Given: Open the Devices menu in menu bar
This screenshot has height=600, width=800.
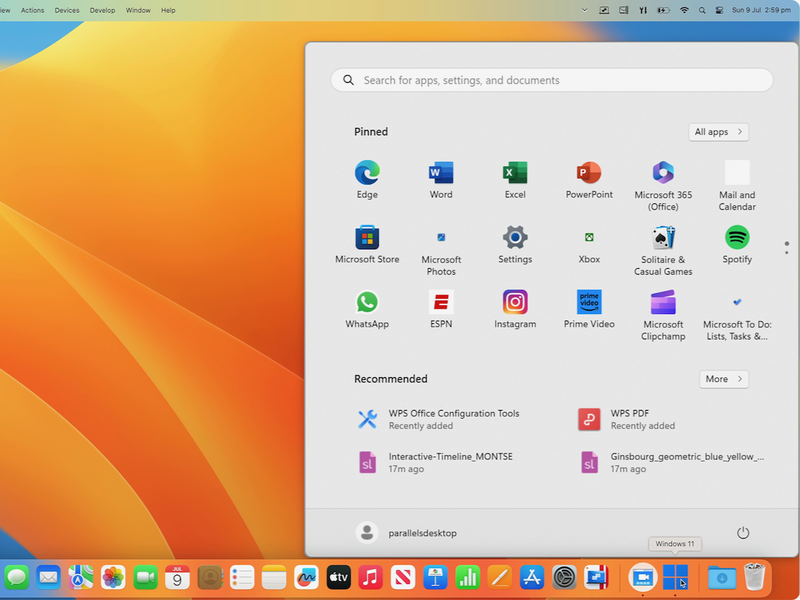Looking at the screenshot, I should point(67,10).
